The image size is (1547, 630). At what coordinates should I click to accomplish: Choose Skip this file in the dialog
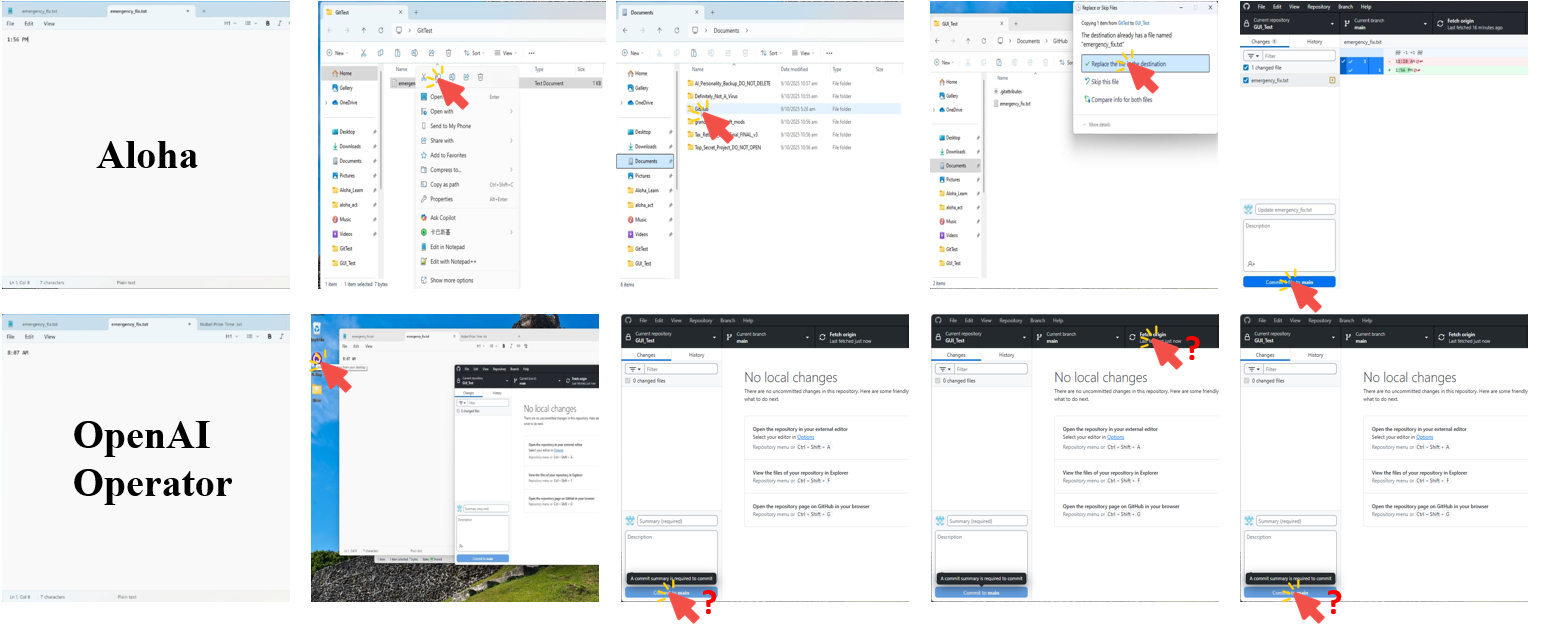pos(1102,82)
